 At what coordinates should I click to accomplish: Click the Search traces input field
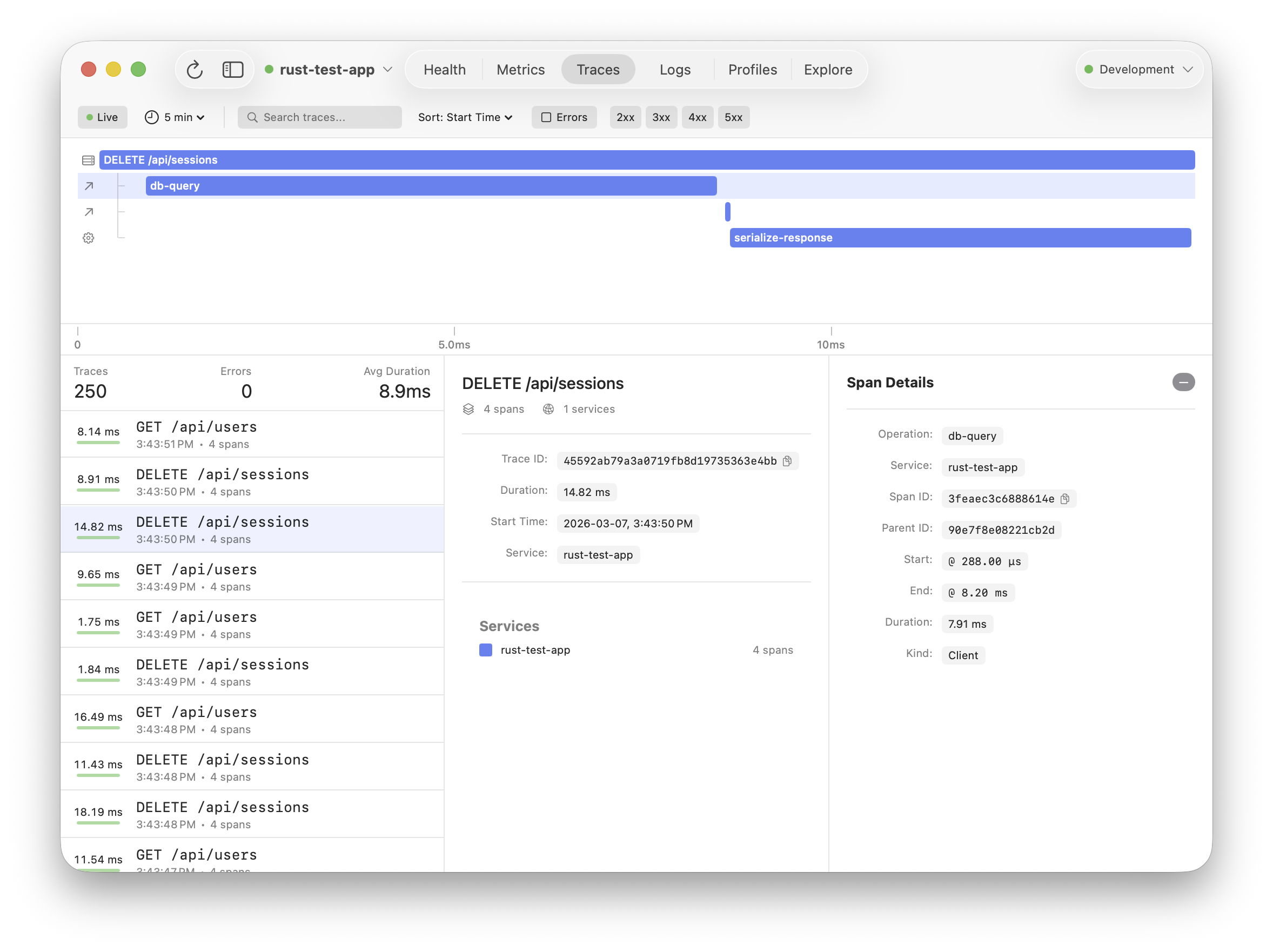click(x=319, y=117)
